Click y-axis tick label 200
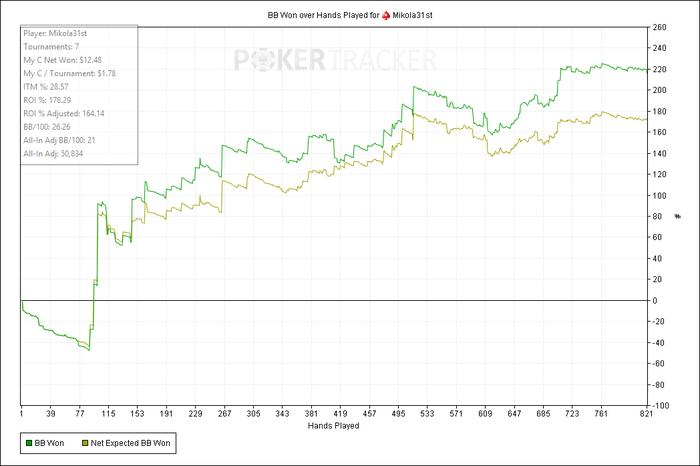This screenshot has height=466, width=700. (x=659, y=90)
